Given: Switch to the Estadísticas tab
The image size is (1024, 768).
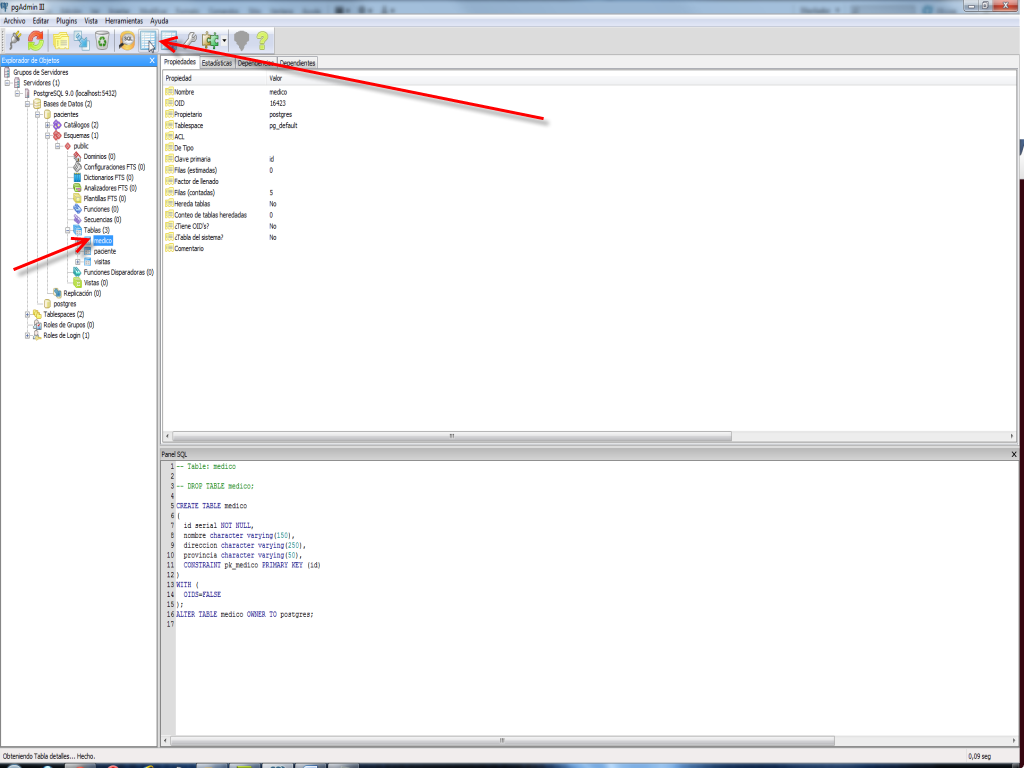Looking at the screenshot, I should (216, 63).
